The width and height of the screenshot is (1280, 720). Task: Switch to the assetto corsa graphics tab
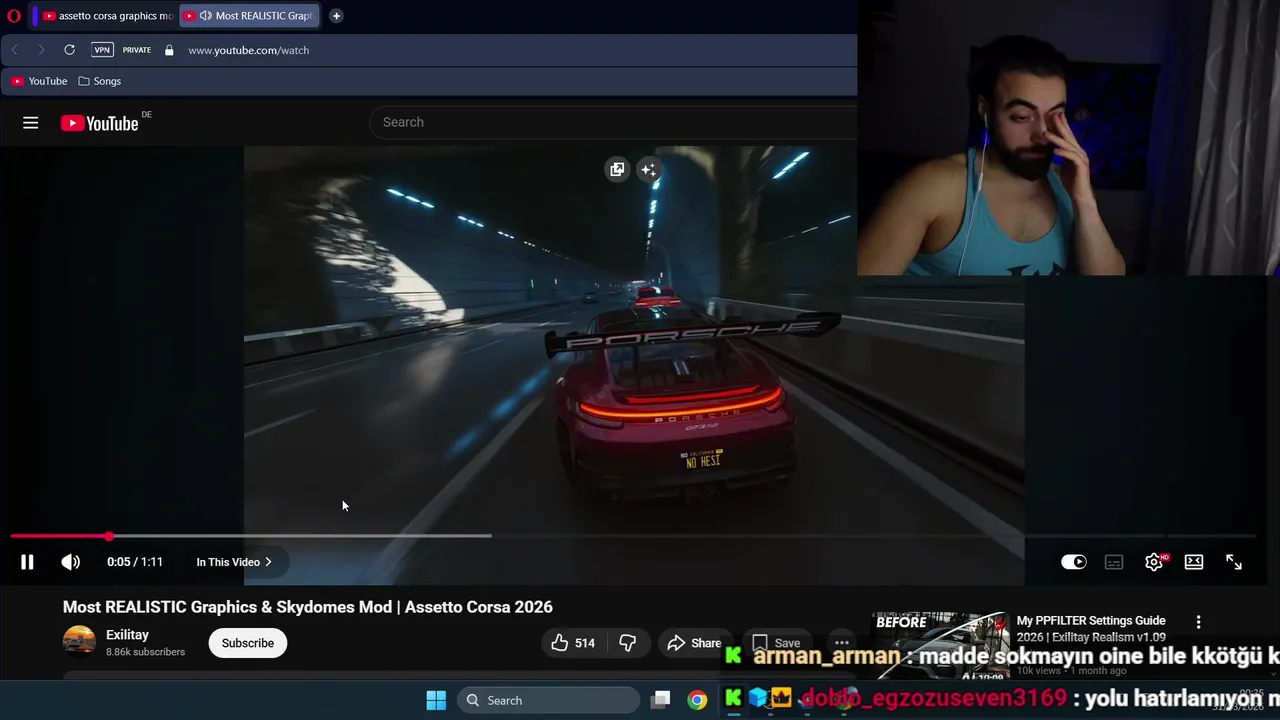click(x=107, y=16)
